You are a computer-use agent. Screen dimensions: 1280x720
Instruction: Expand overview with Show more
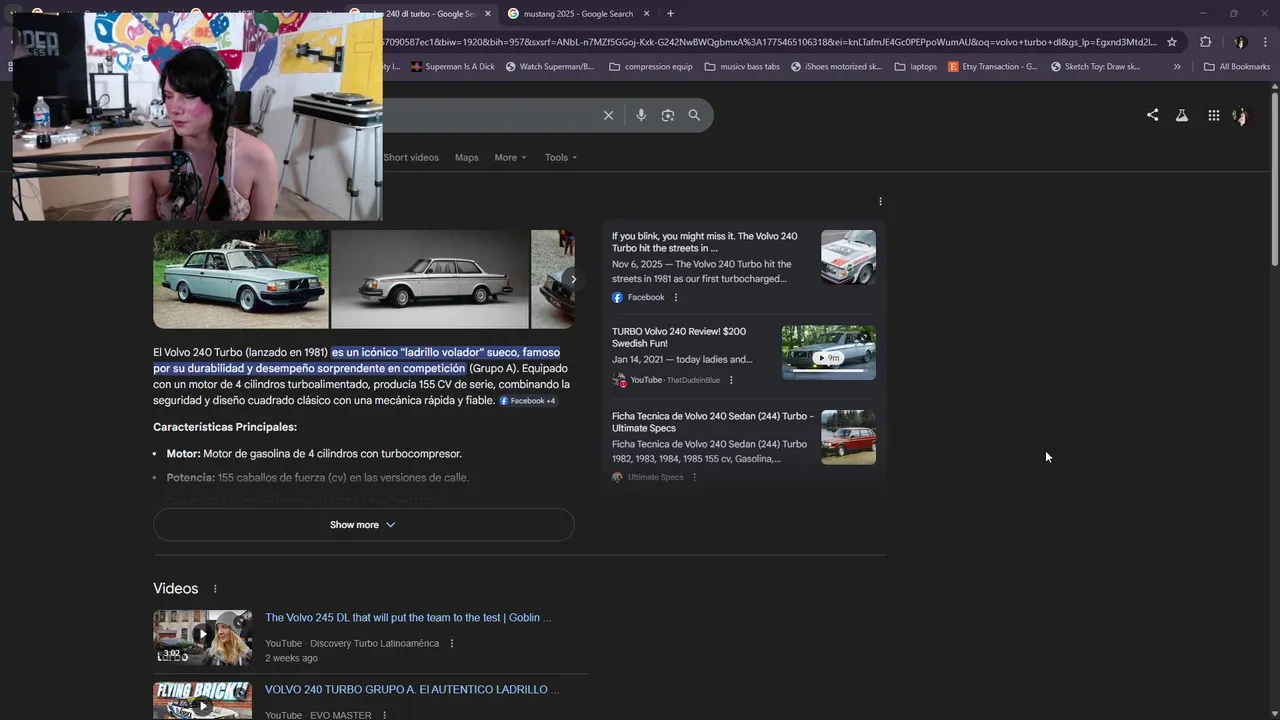pos(363,525)
